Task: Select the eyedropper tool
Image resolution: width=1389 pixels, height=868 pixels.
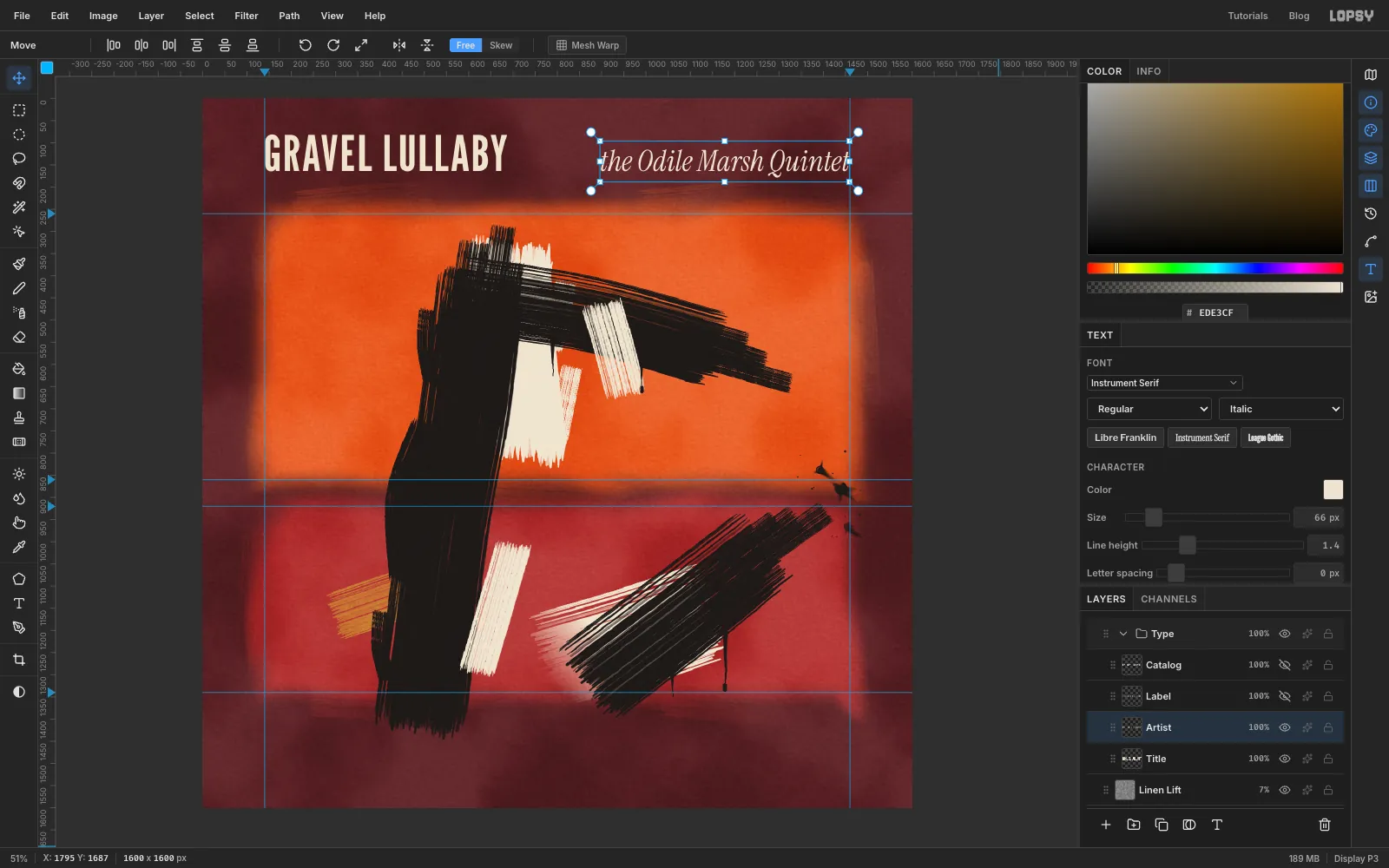Action: (18, 547)
